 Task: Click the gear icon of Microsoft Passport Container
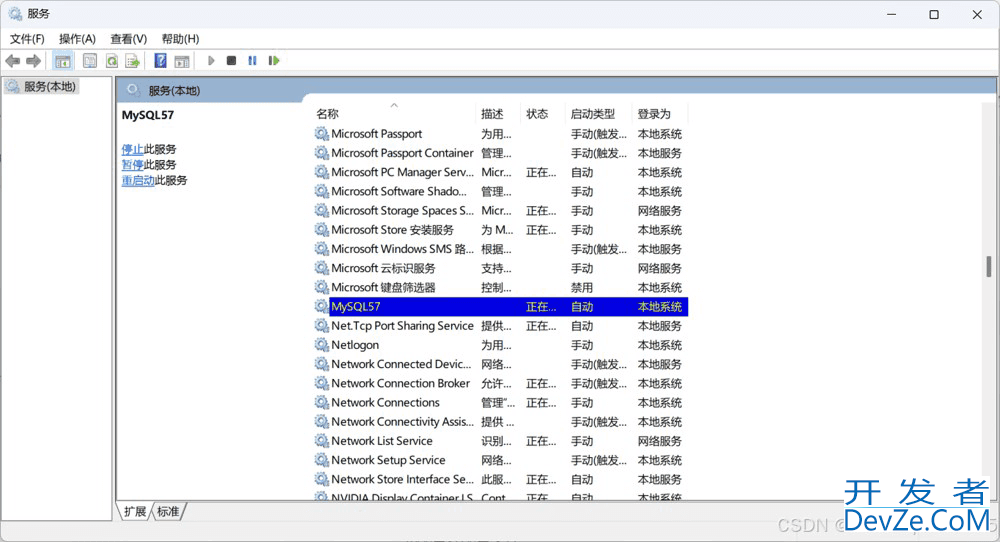321,153
